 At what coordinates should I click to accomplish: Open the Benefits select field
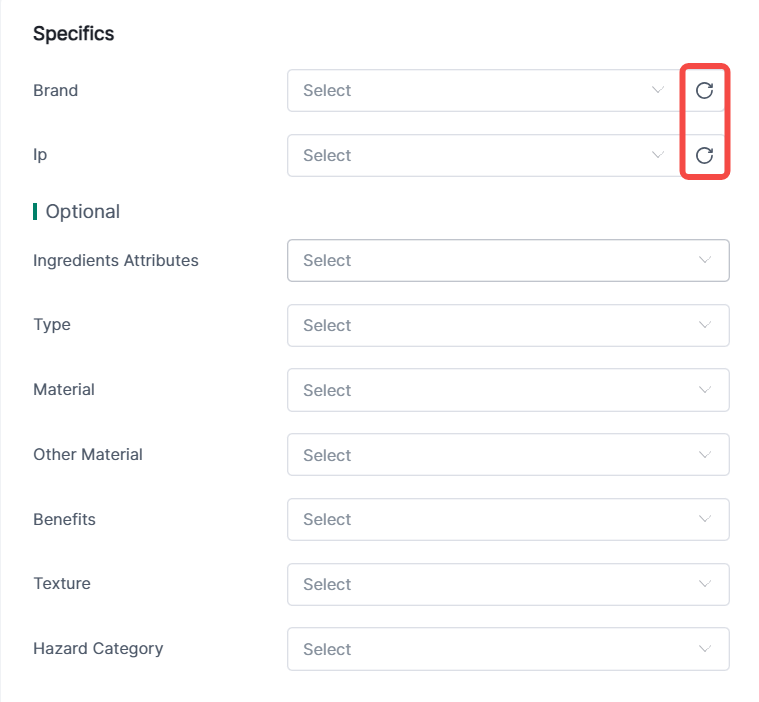coord(490,520)
